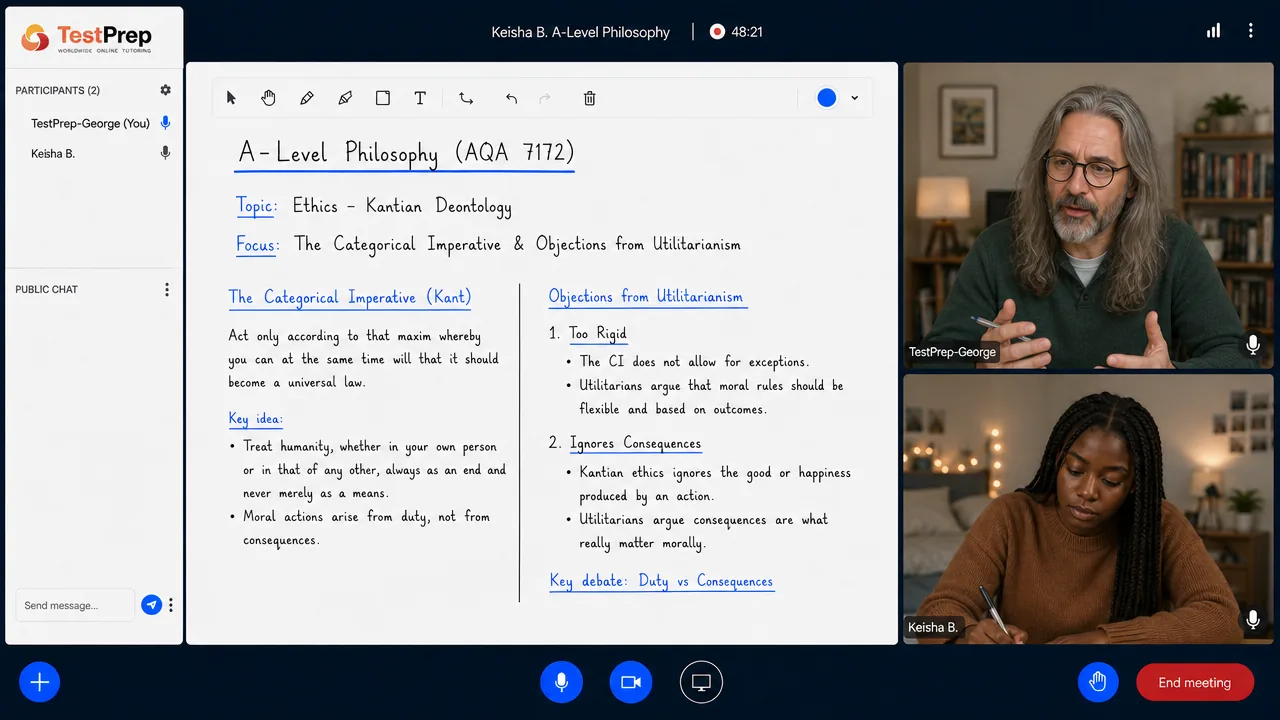1280x720 pixels.
Task: Click the redo arrow in whiteboard toolbar
Action: pyautogui.click(x=545, y=98)
